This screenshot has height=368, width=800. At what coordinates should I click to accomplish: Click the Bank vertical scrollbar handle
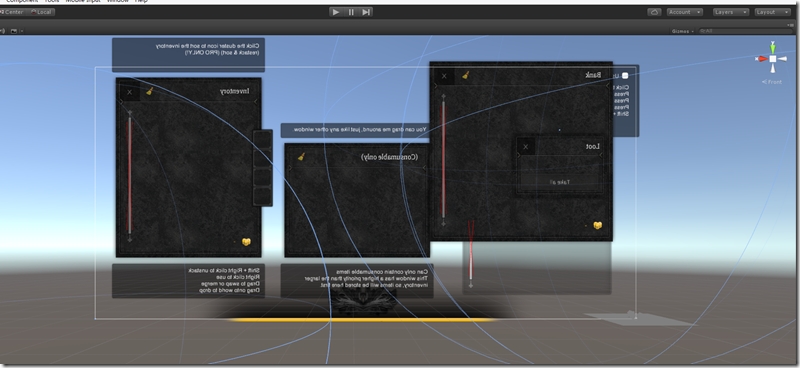[443, 159]
